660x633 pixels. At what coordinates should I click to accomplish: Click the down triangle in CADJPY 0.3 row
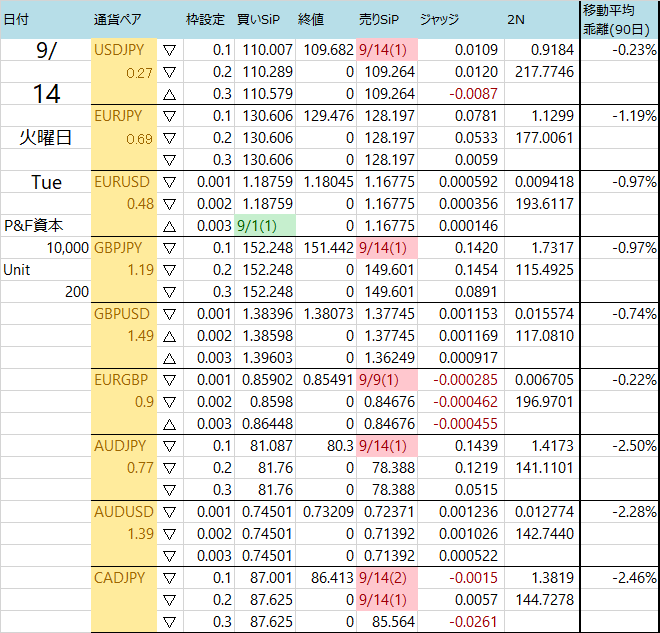point(169,622)
